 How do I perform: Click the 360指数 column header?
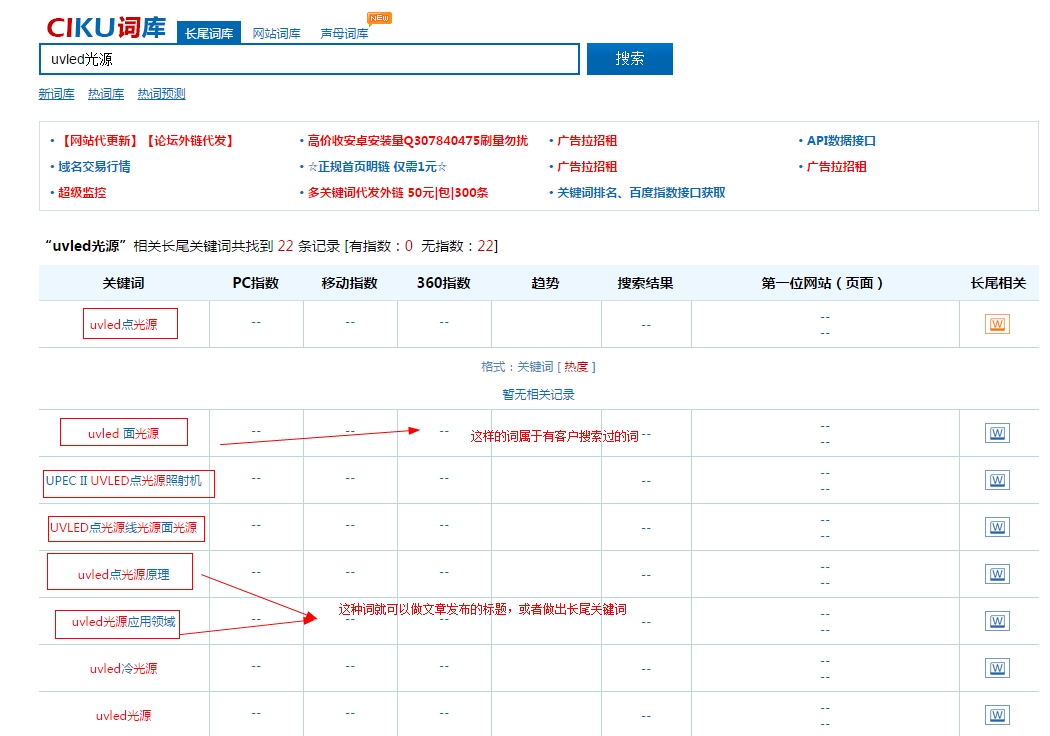click(444, 283)
